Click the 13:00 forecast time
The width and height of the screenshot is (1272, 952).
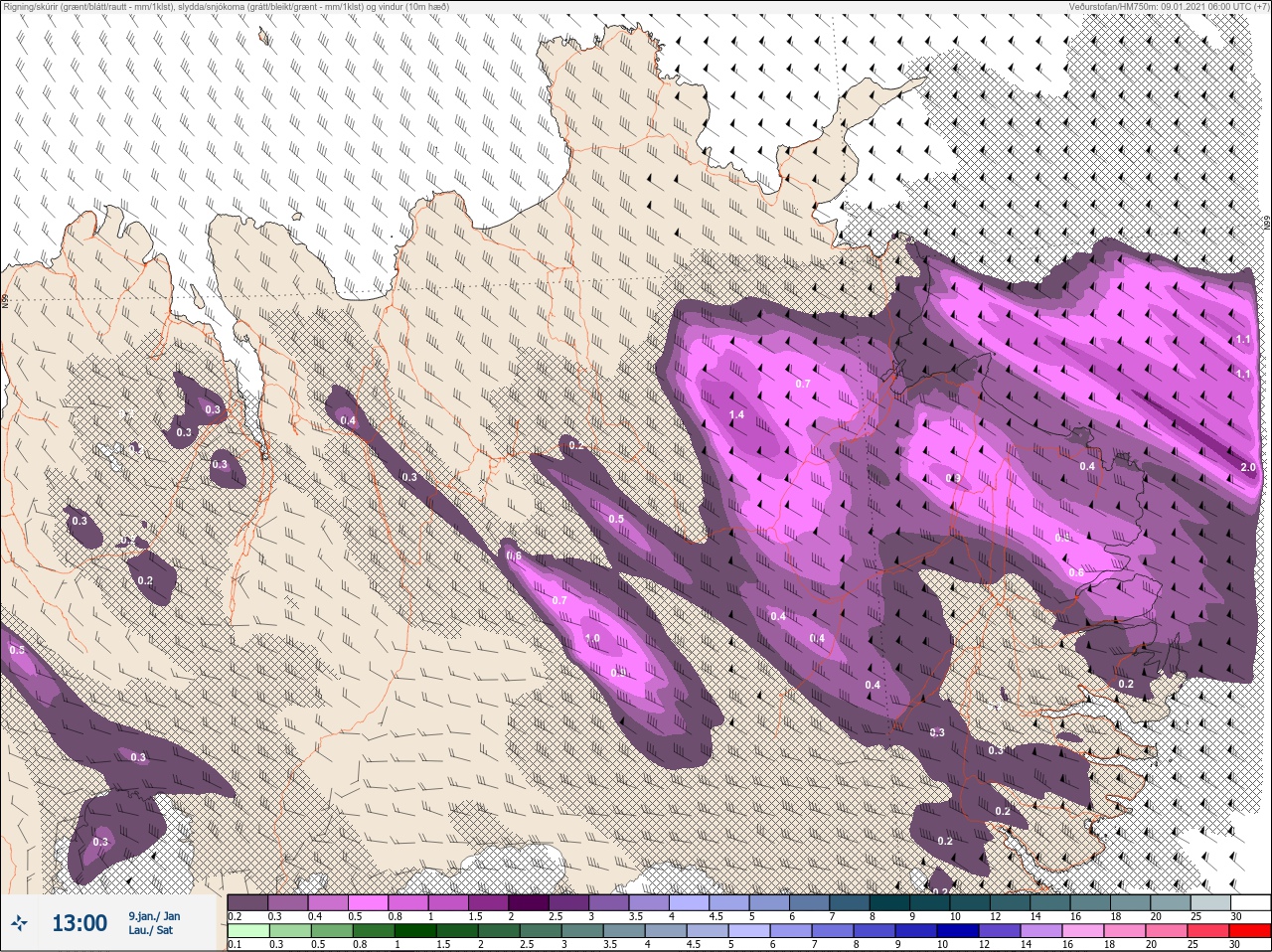(79, 923)
